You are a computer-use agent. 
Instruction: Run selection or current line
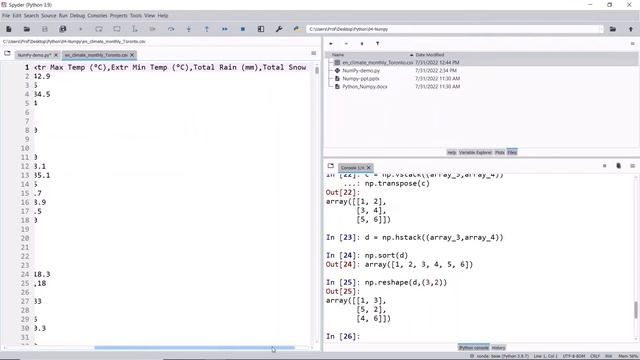click(135, 29)
